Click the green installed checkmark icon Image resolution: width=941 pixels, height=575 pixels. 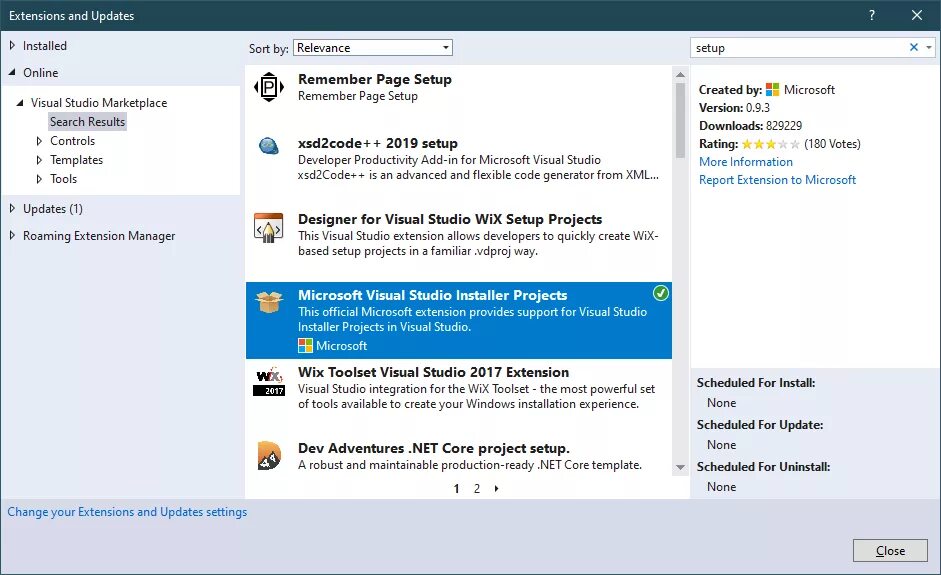[660, 293]
